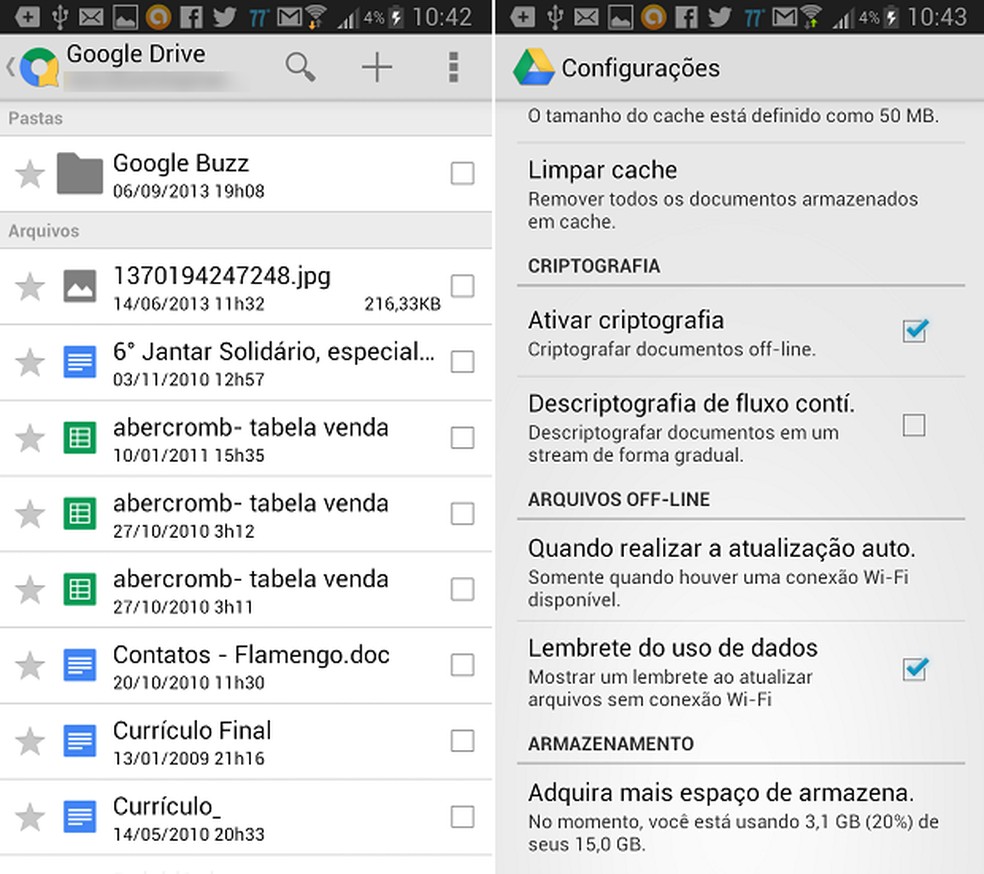984x874 pixels.
Task: Tap the document icon of Currículo Final
Action: [x=78, y=740]
